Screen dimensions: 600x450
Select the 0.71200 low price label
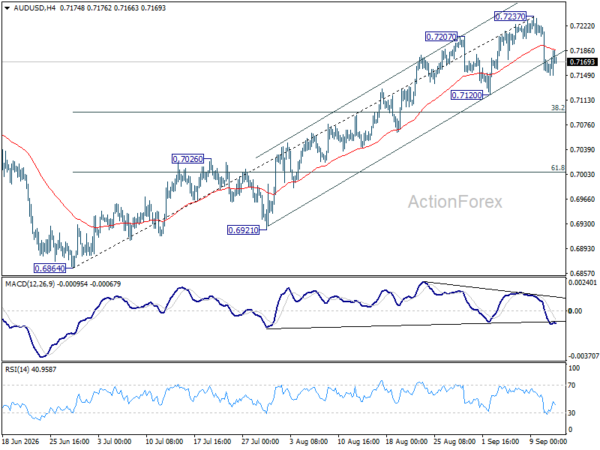[x=466, y=95]
